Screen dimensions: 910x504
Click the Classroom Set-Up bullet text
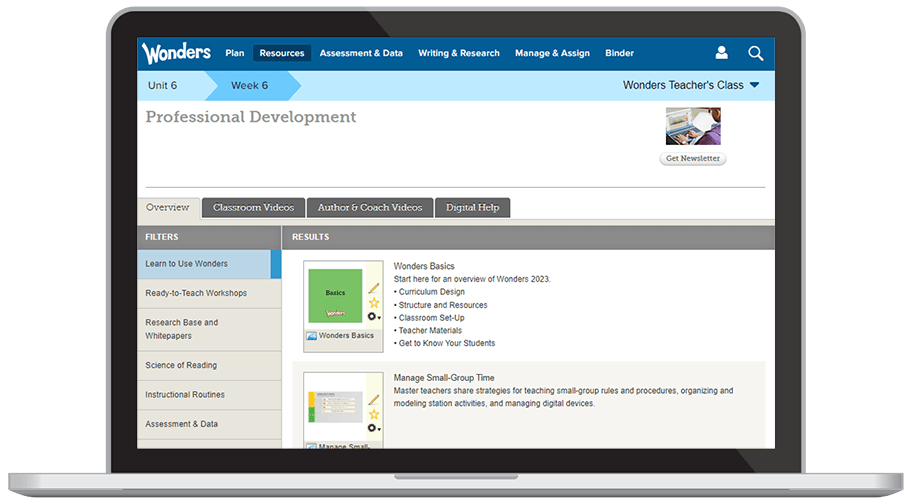coord(431,318)
